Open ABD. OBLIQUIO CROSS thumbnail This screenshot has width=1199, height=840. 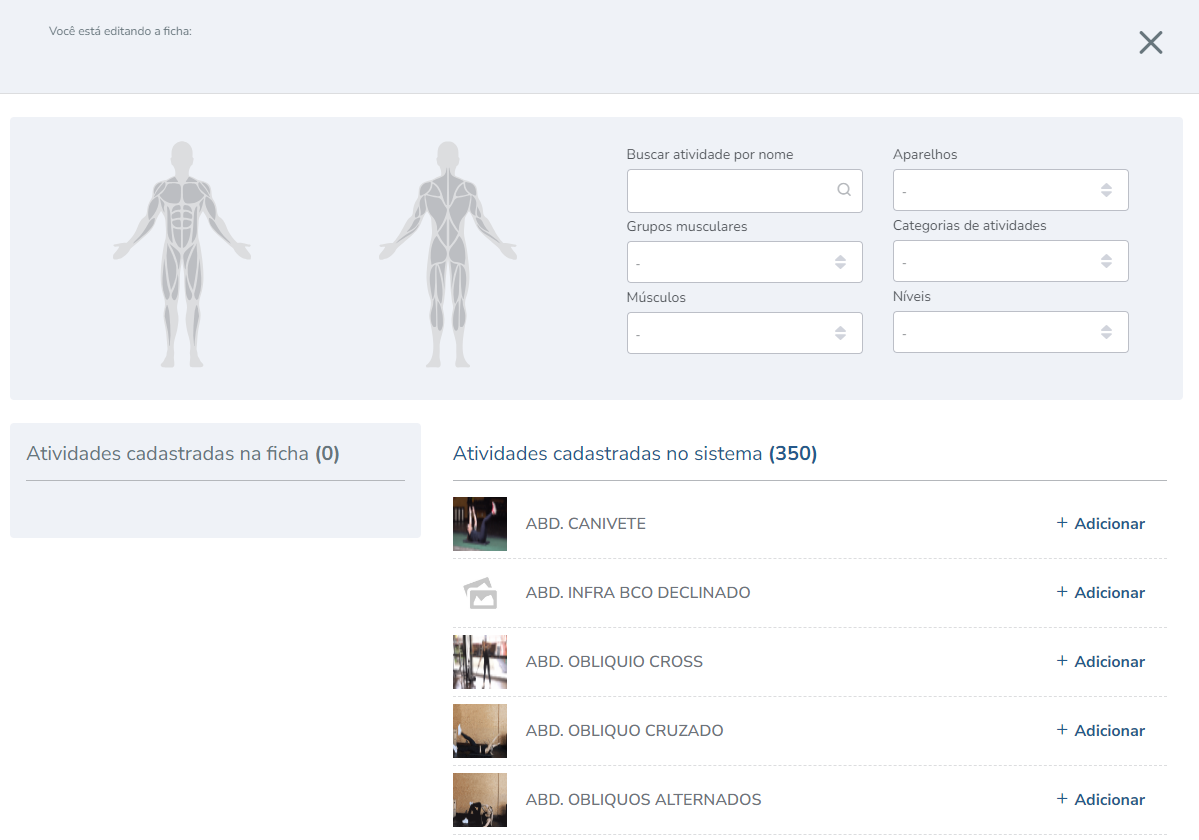coord(480,662)
